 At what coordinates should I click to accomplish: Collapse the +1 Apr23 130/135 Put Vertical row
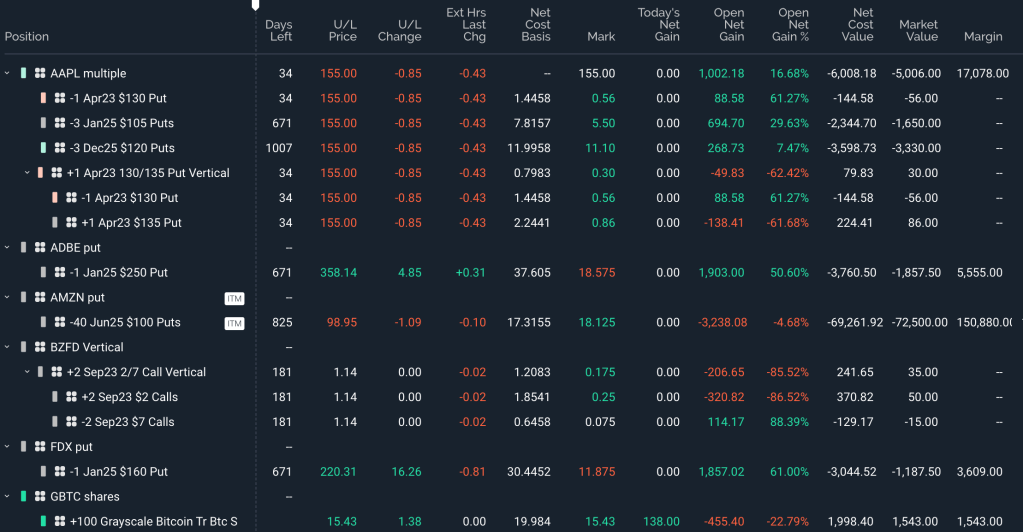[x=26, y=173]
